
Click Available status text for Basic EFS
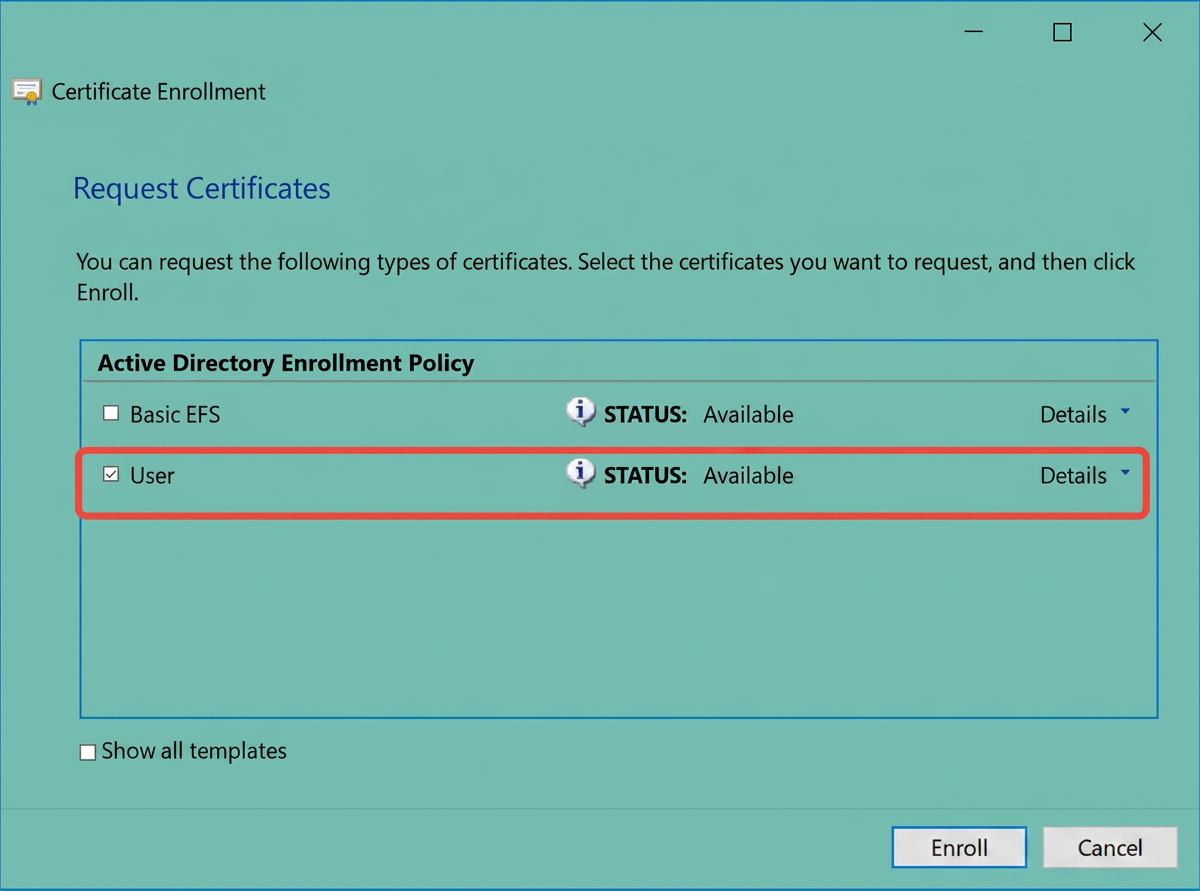[748, 415]
